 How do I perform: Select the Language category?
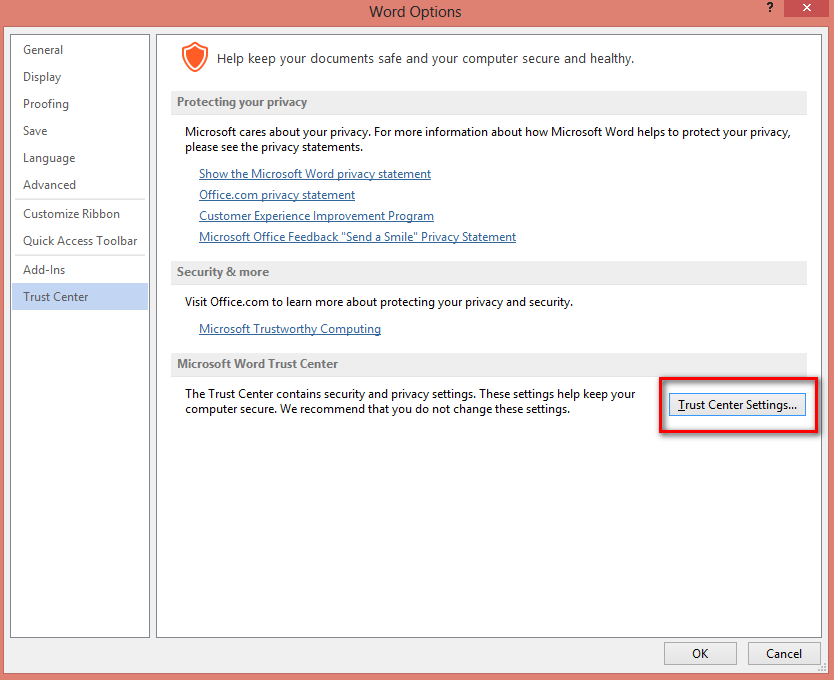pos(80,158)
